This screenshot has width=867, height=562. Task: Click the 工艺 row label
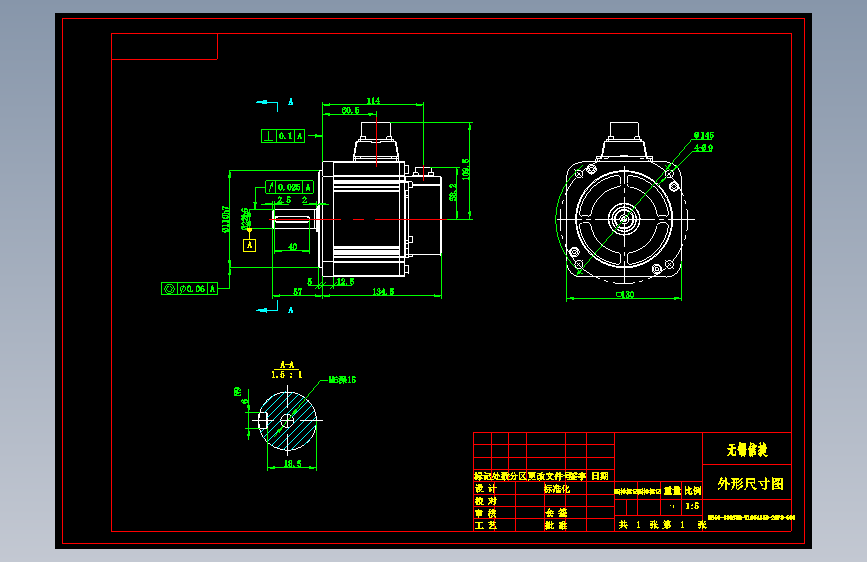coord(486,525)
